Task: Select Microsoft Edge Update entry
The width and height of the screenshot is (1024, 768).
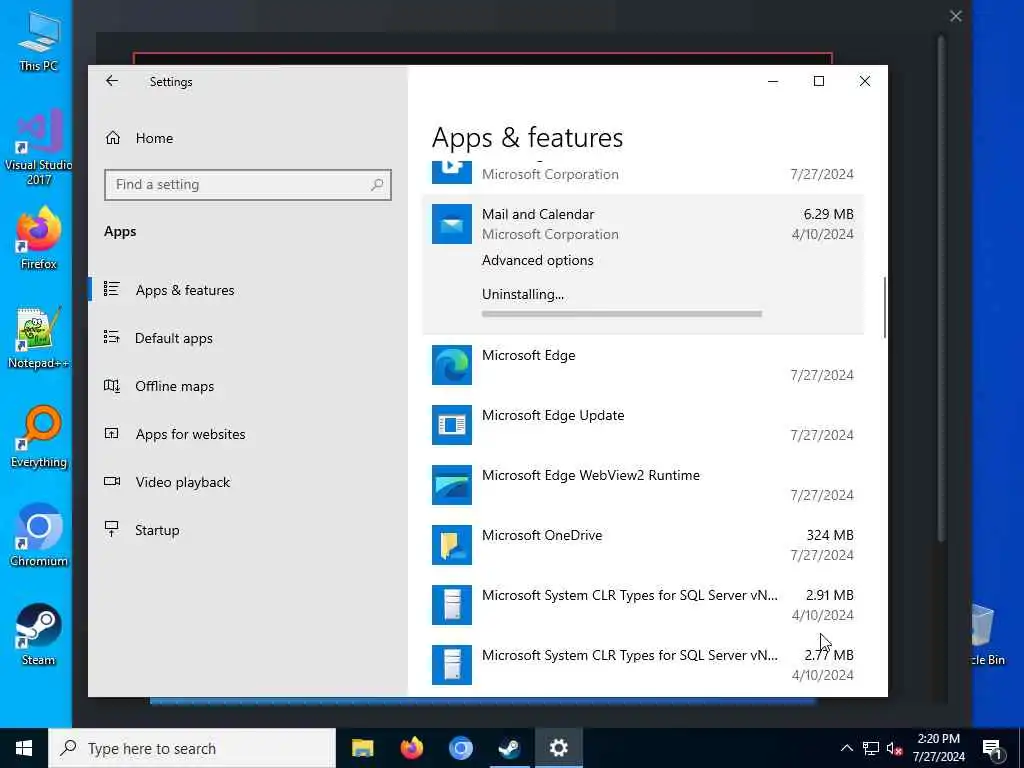Action: click(643, 424)
